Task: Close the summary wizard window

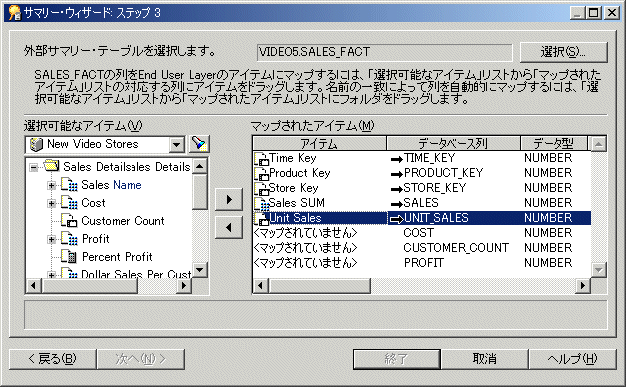Action: click(x=611, y=13)
